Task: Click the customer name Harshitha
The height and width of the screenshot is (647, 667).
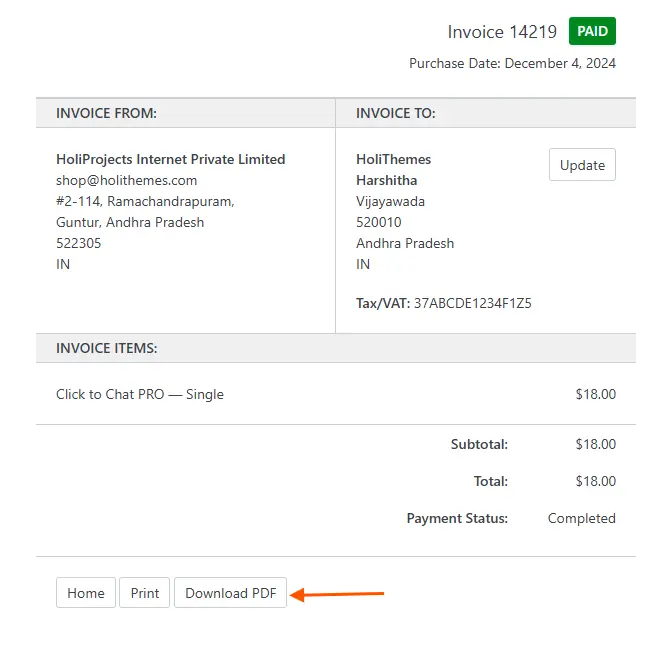Action: [x=386, y=180]
